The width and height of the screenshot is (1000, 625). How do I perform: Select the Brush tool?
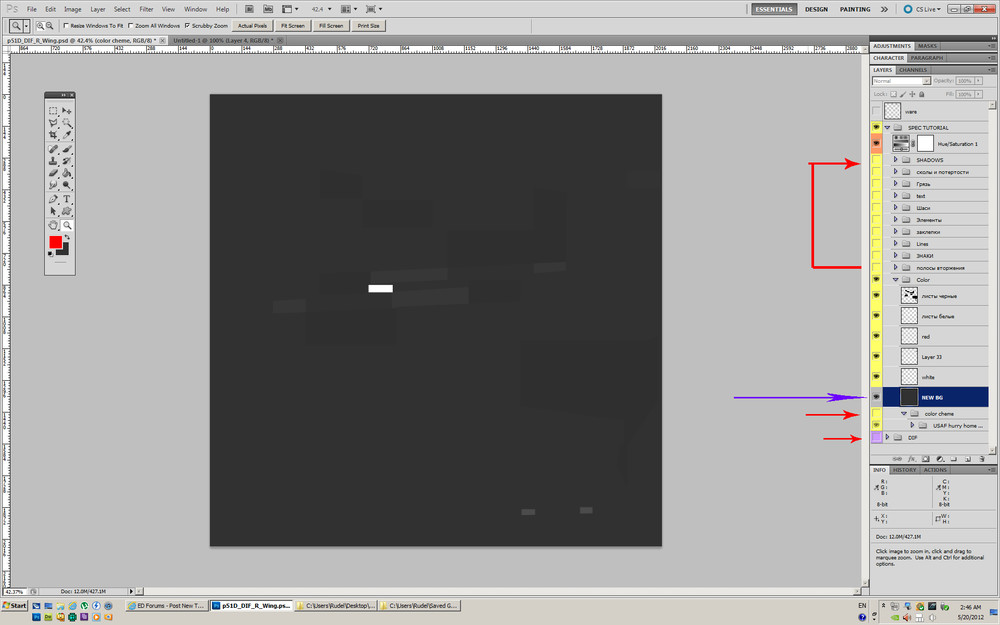[66, 149]
